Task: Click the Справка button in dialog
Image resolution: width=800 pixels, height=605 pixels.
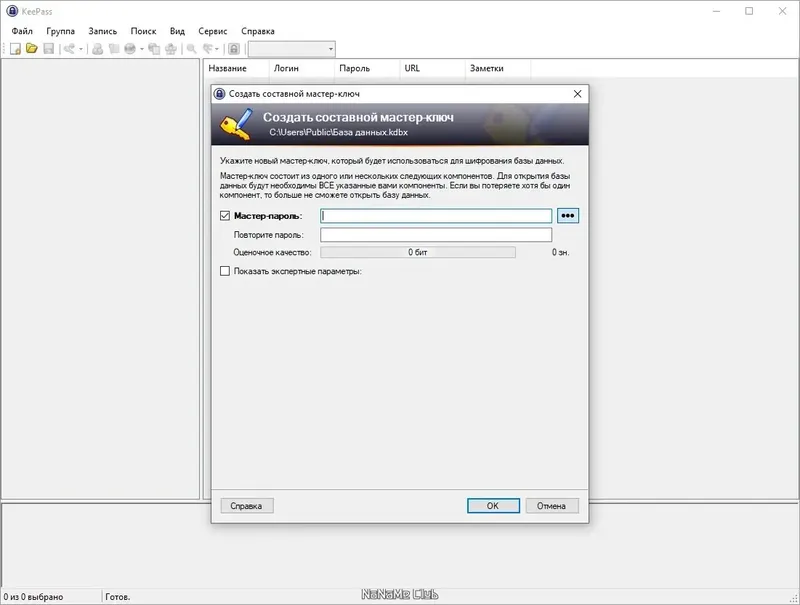Action: 247,506
